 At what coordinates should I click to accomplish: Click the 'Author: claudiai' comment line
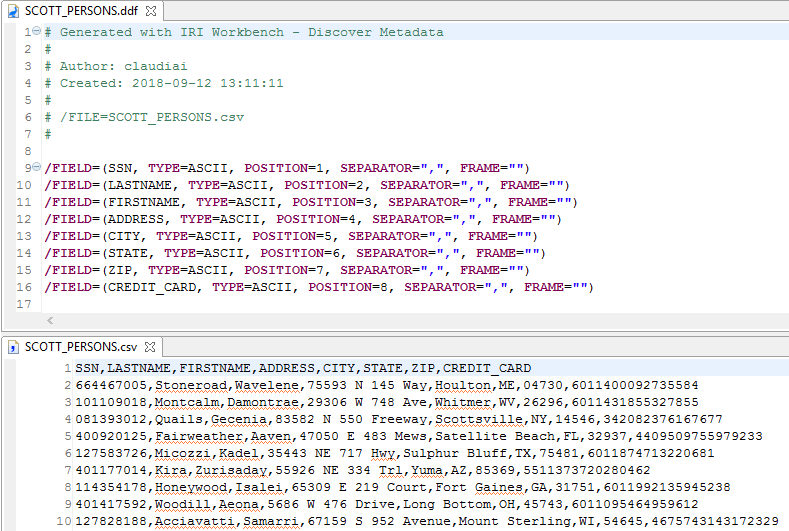pyautogui.click(x=116, y=66)
